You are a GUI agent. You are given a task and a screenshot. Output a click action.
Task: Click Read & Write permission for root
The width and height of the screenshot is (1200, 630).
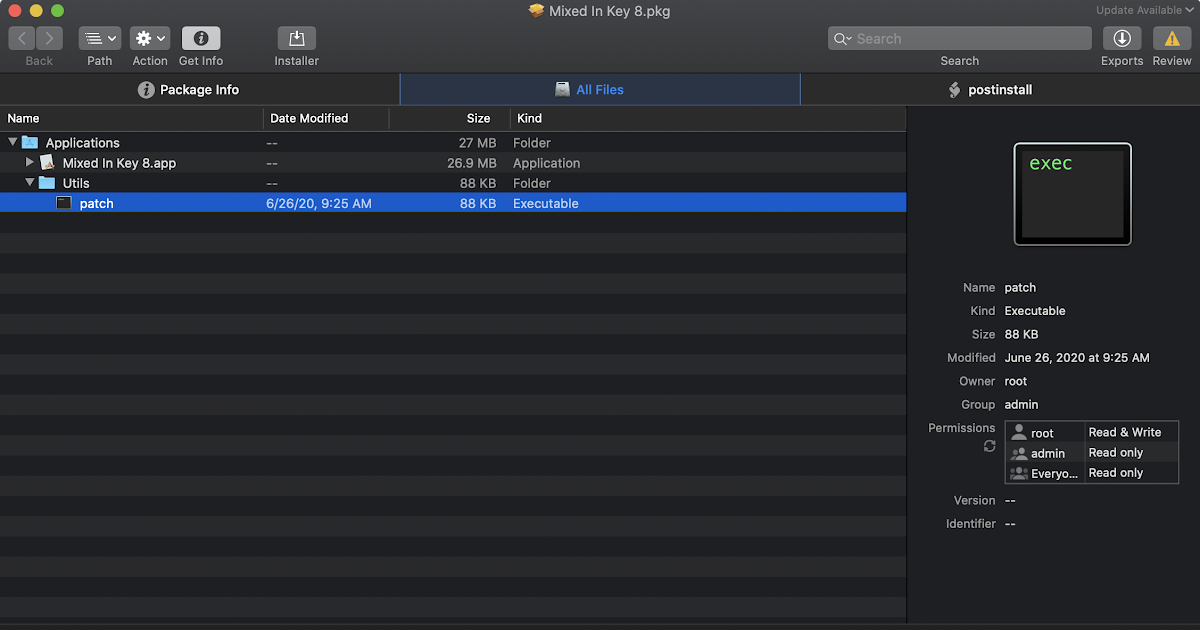point(1125,432)
